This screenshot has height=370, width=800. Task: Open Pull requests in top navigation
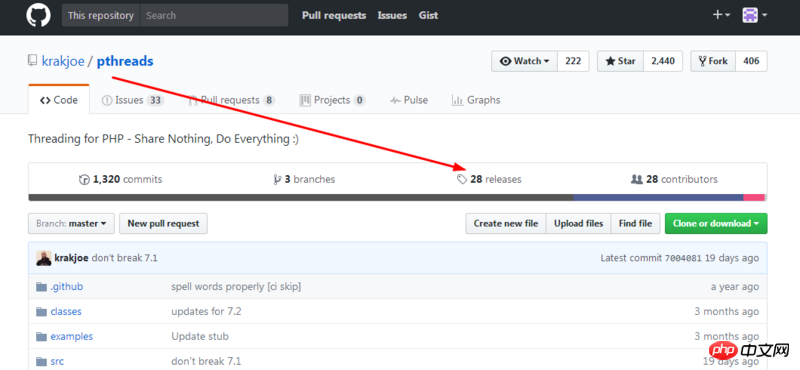[334, 15]
